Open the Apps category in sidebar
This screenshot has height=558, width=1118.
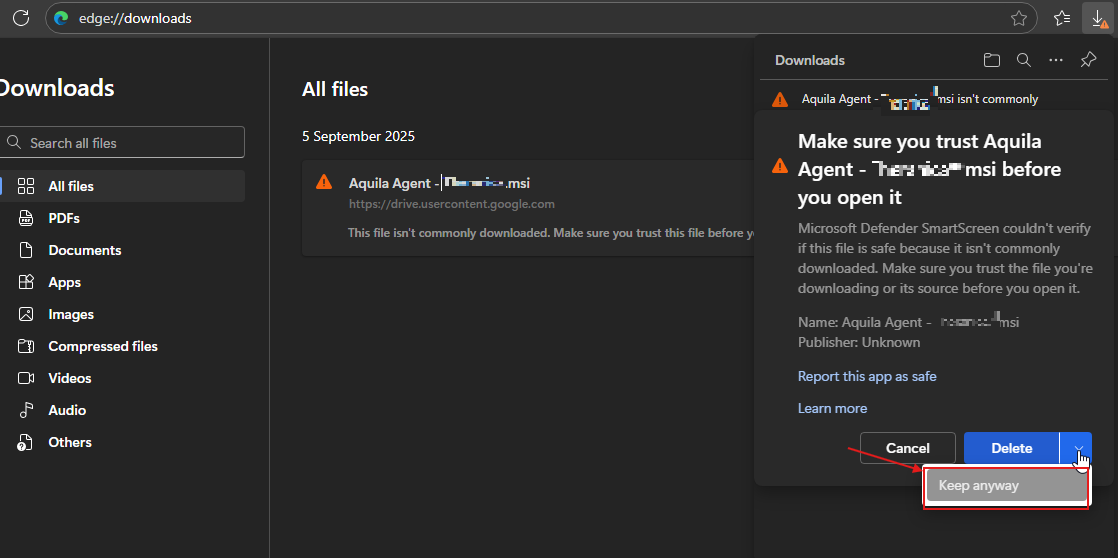[x=64, y=282]
